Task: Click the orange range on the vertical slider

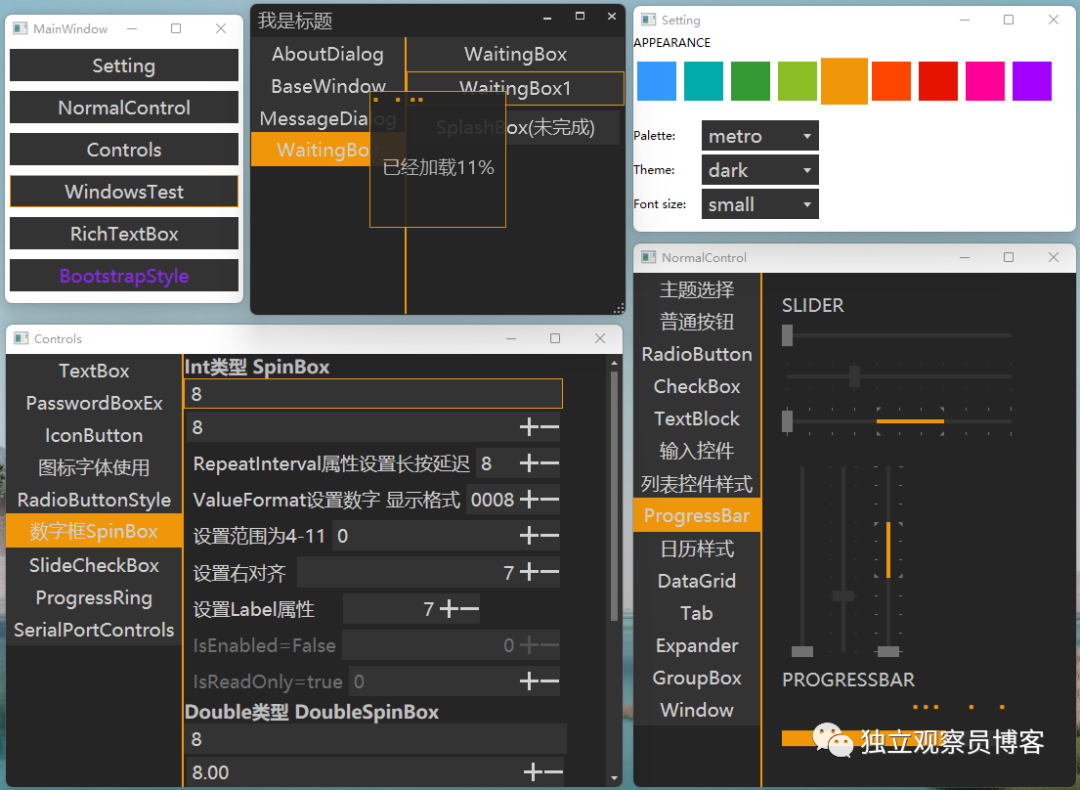Action: tap(889, 550)
